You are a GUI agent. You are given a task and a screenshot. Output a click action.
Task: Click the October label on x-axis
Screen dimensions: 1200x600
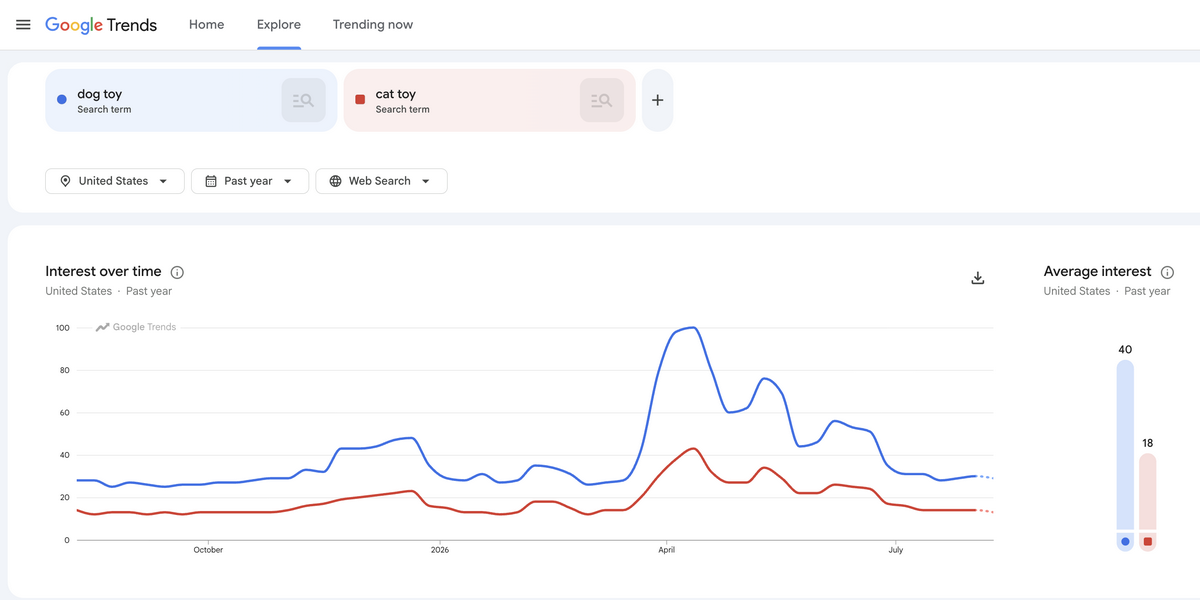[208, 550]
